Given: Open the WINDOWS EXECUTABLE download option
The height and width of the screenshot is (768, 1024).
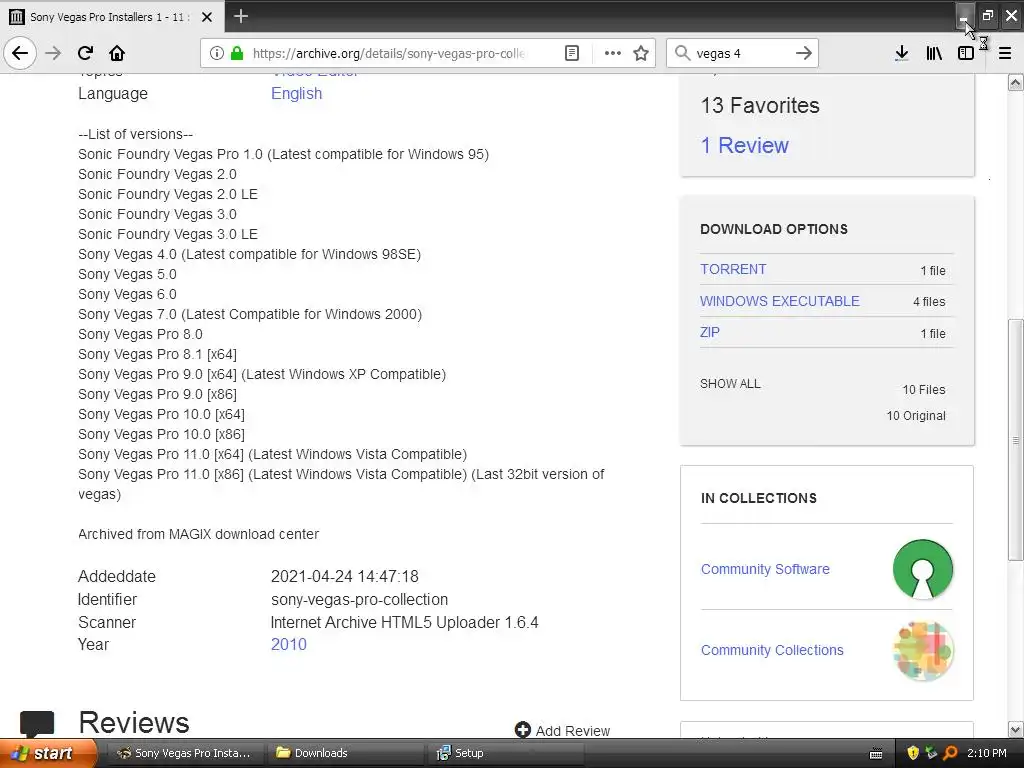Looking at the screenshot, I should tap(780, 301).
